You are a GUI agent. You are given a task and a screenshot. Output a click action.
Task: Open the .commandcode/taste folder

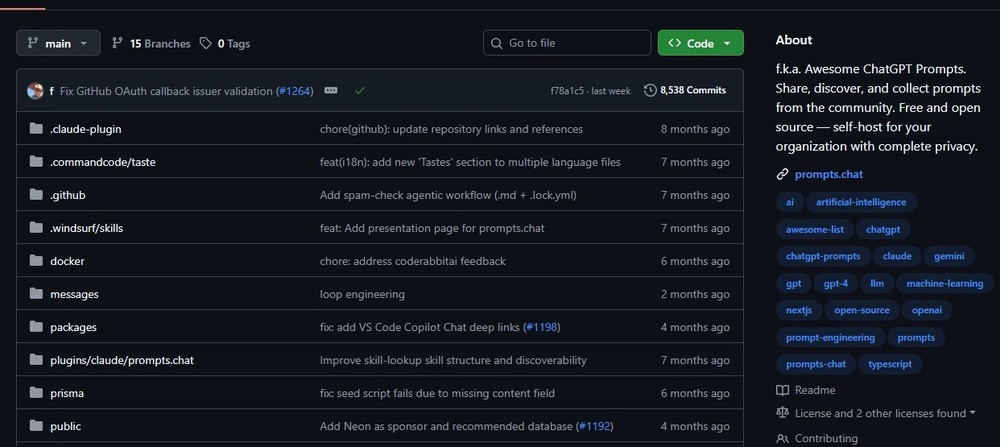pos(103,162)
